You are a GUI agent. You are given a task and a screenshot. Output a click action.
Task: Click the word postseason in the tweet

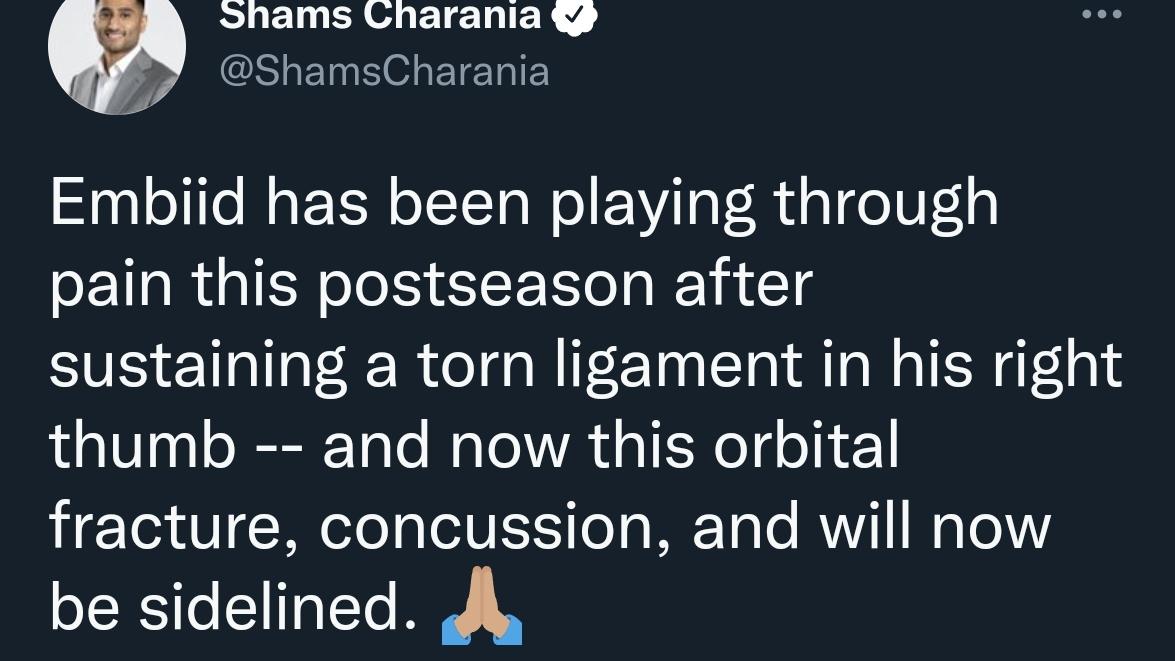pyautogui.click(x=486, y=286)
